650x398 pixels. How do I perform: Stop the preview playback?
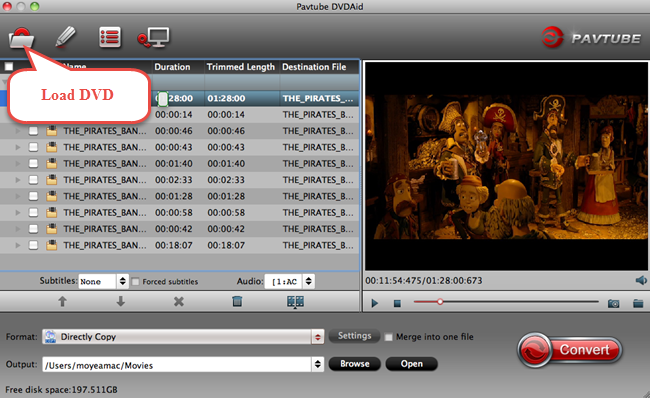coord(397,303)
